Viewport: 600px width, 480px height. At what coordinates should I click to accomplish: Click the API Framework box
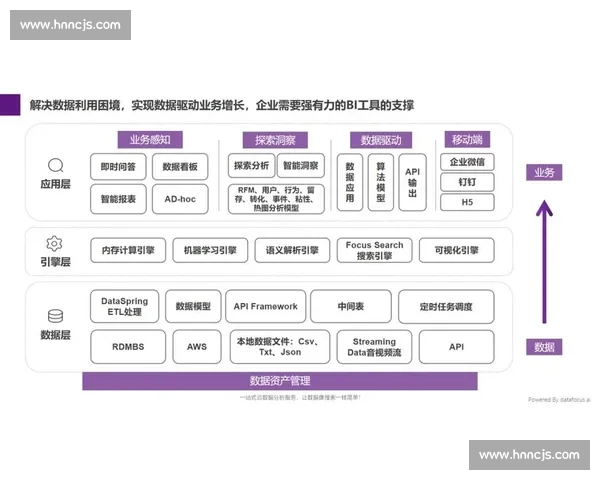266,306
